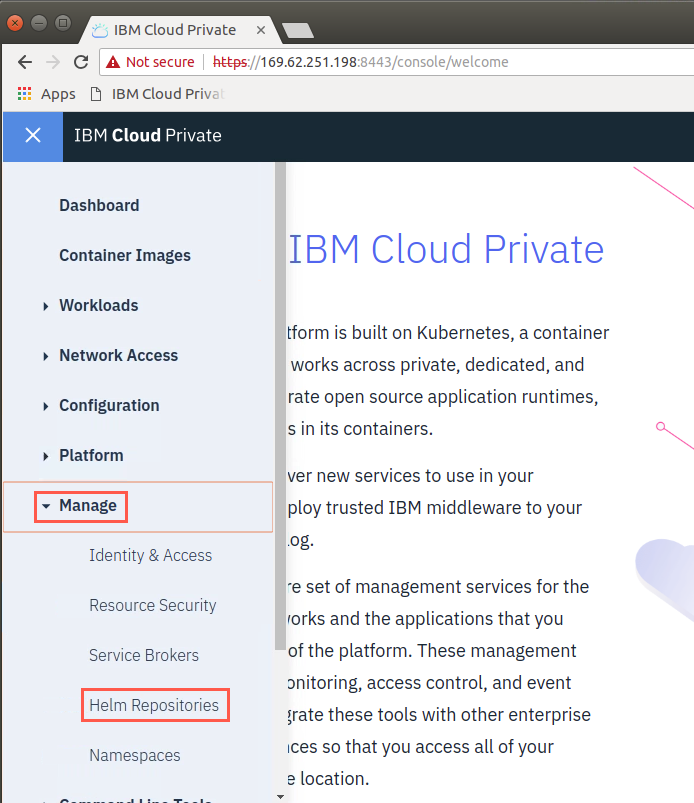Viewport: 694px width, 803px height.
Task: Click the window maximize button
Action: coord(63,23)
